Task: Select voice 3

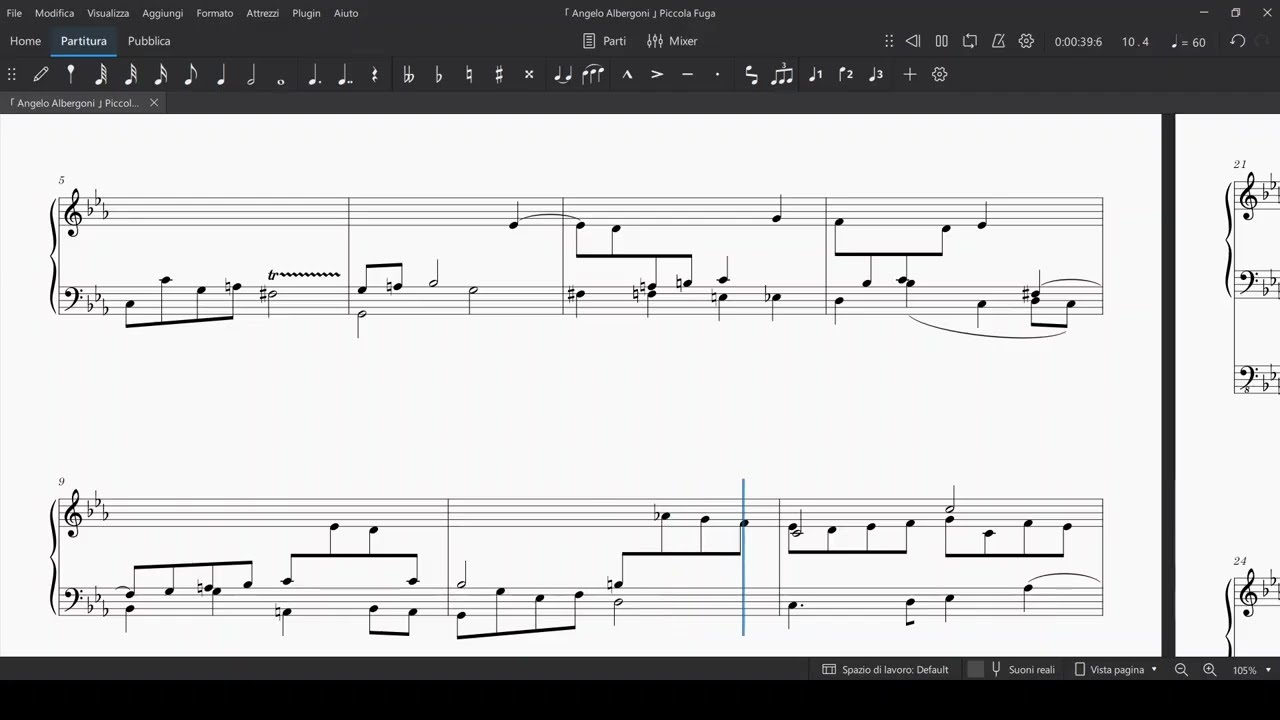Action: [876, 74]
